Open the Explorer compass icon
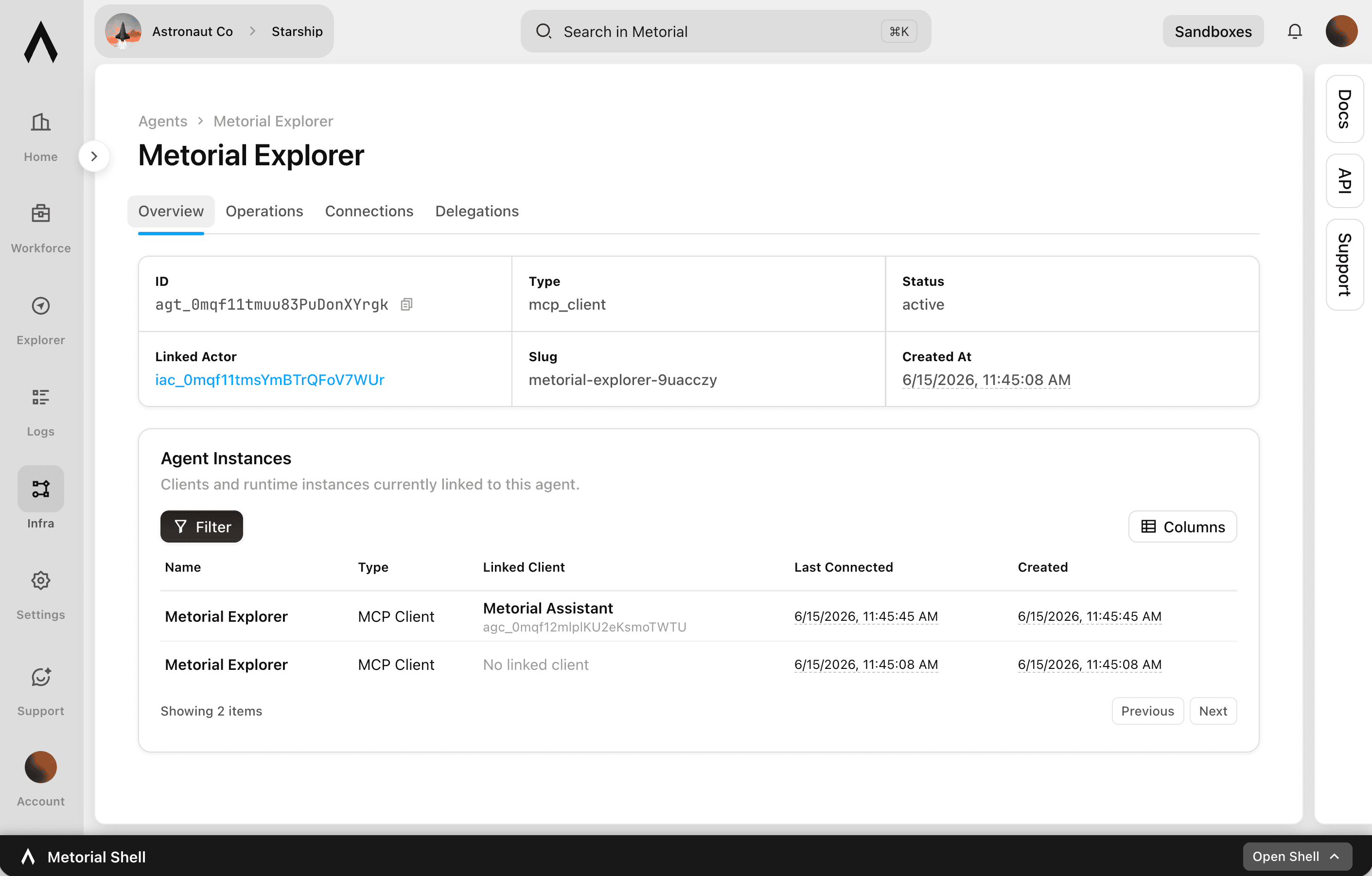Image resolution: width=1372 pixels, height=876 pixels. tap(40, 306)
